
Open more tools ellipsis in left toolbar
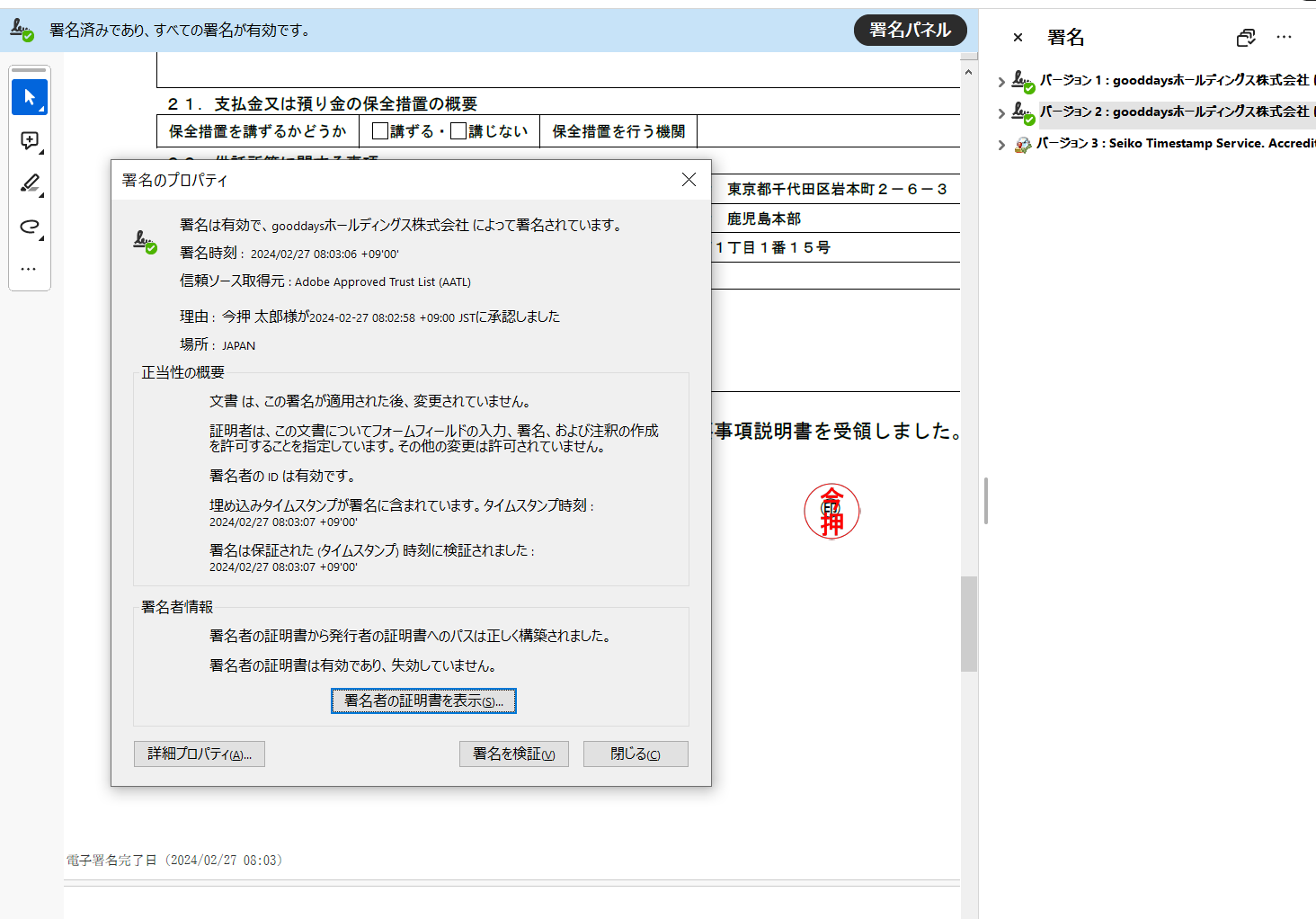[x=29, y=269]
